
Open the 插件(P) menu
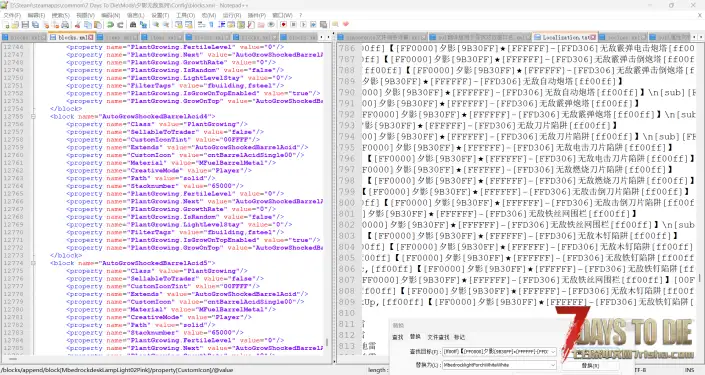[257, 15]
